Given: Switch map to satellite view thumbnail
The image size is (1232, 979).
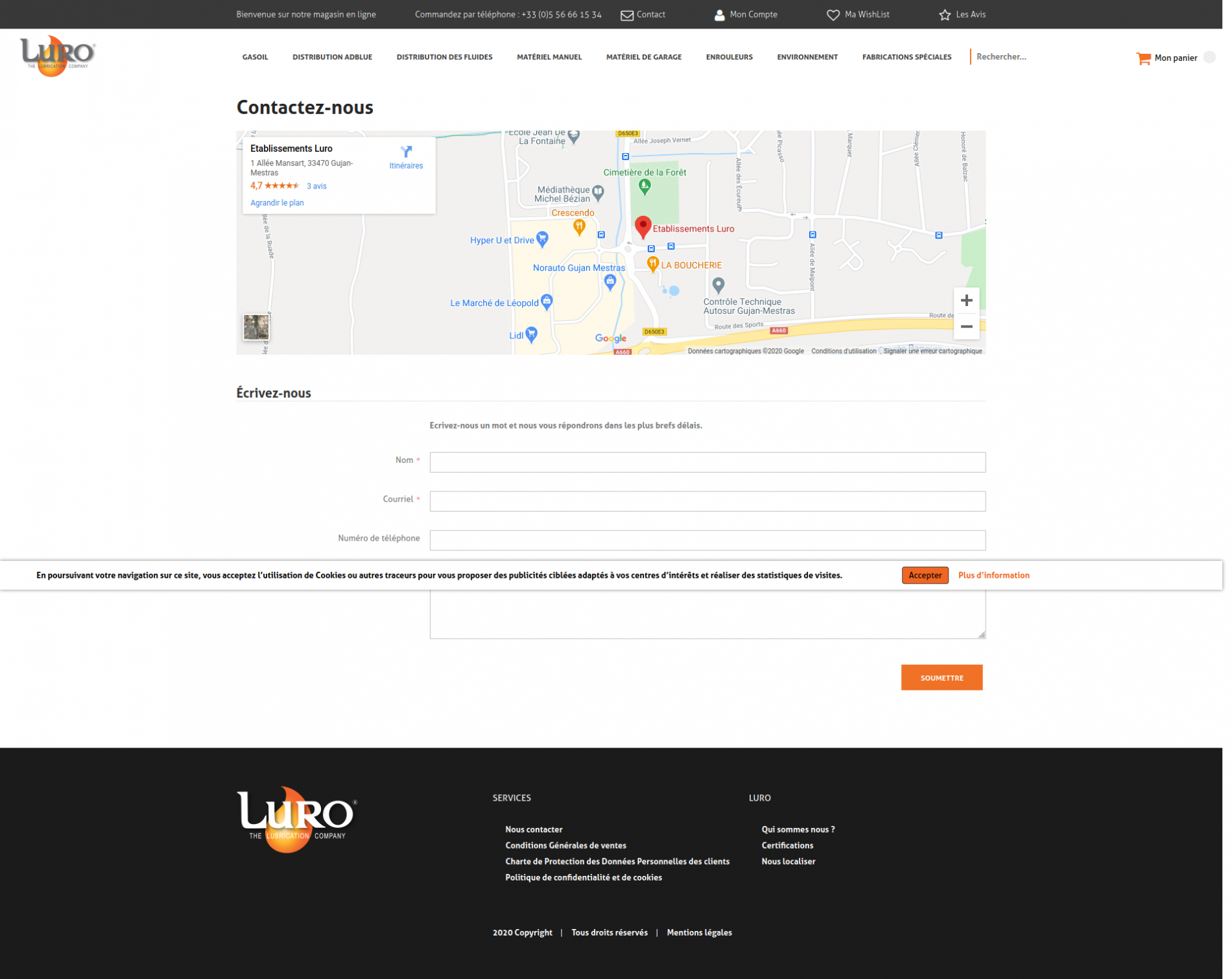Looking at the screenshot, I should point(256,327).
